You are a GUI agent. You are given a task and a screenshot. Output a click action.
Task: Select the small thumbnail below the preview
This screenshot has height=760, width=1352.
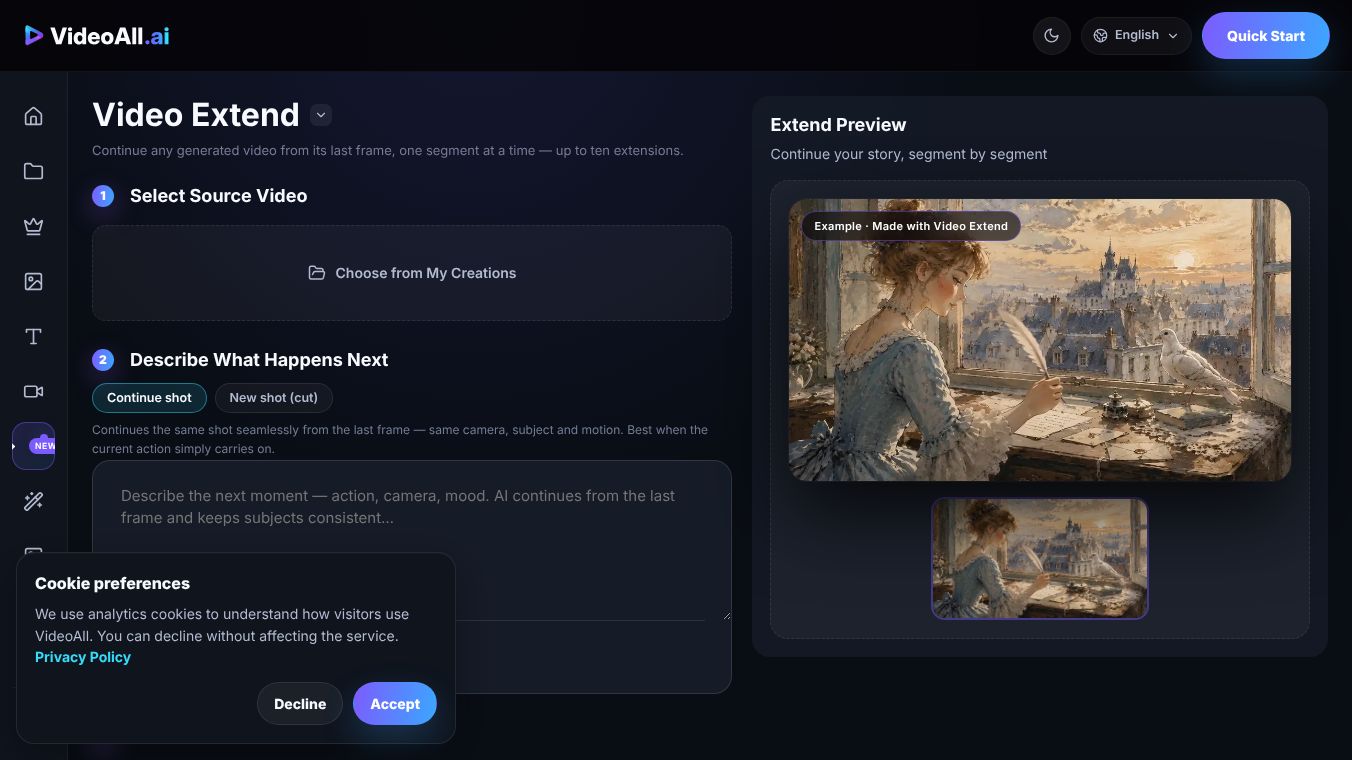click(1040, 558)
